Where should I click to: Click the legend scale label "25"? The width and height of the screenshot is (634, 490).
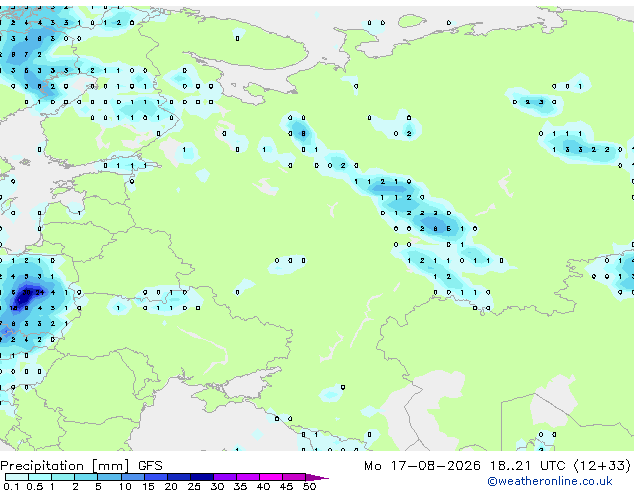[x=194, y=486]
